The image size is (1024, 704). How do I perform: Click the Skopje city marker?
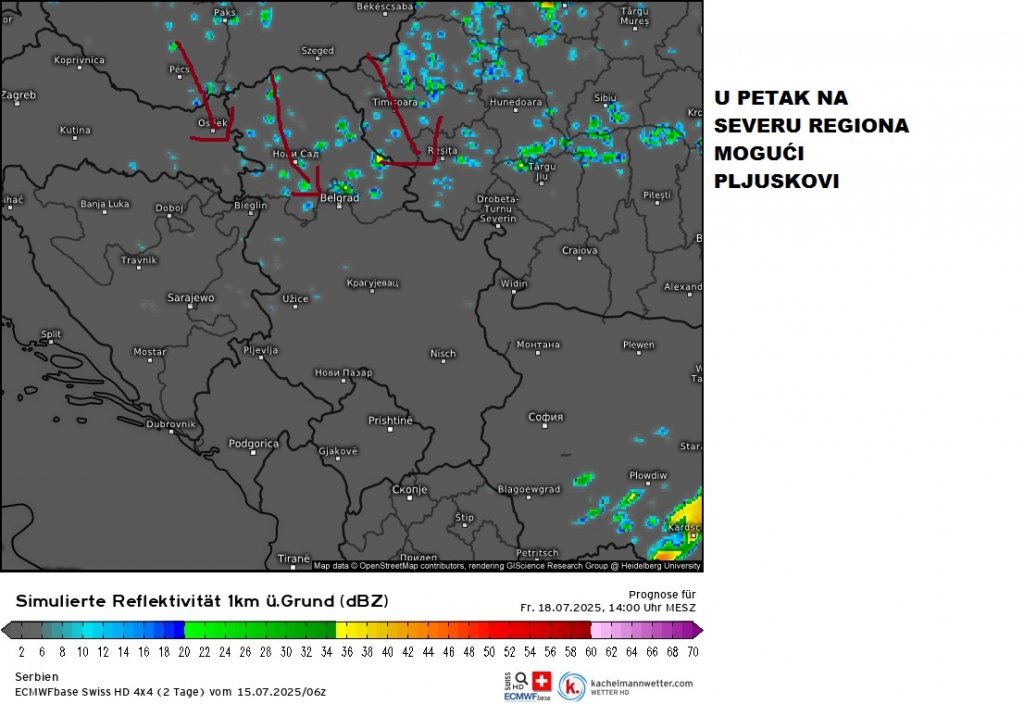(409, 499)
